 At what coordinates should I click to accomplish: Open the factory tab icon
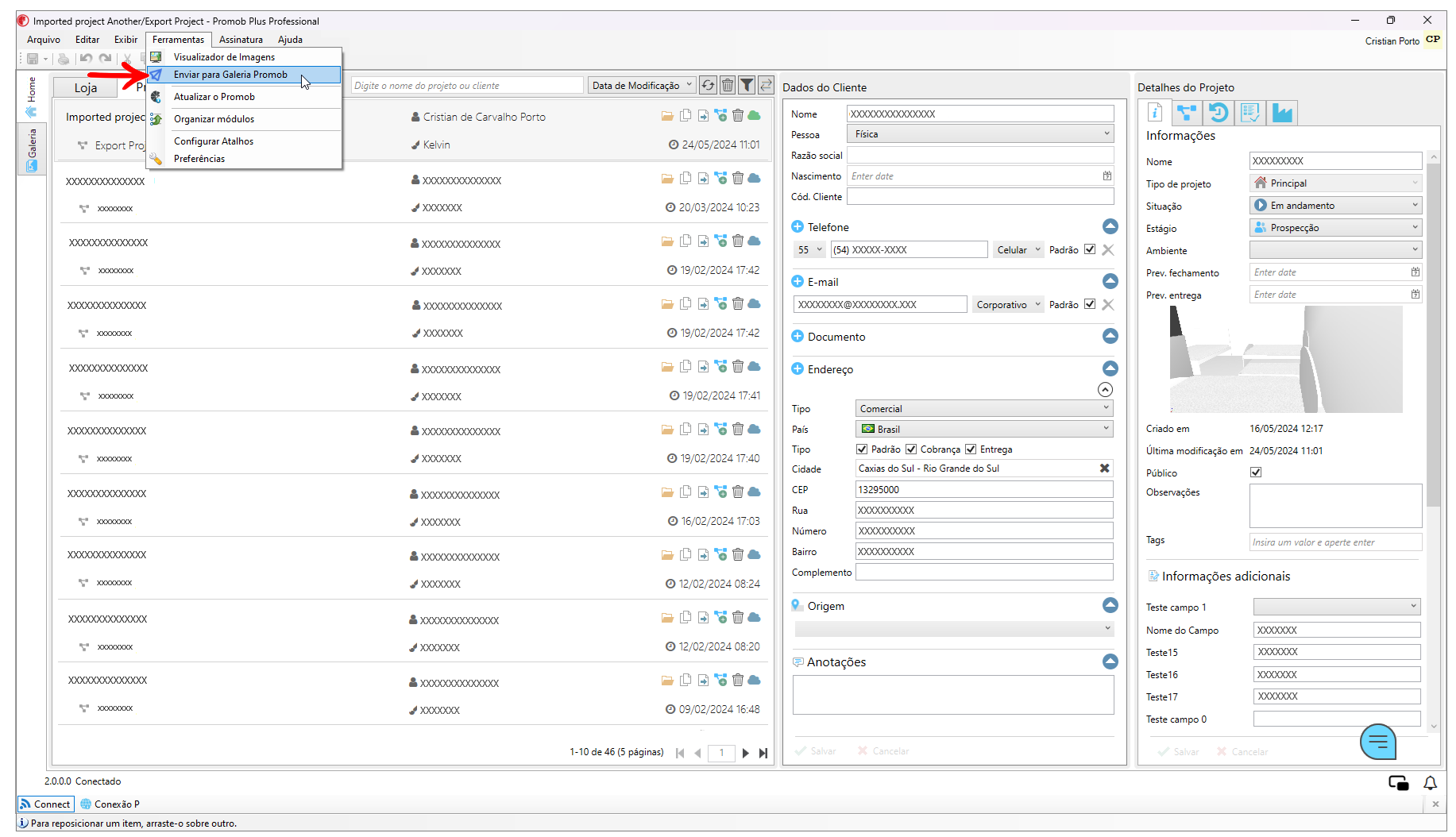click(x=1282, y=113)
